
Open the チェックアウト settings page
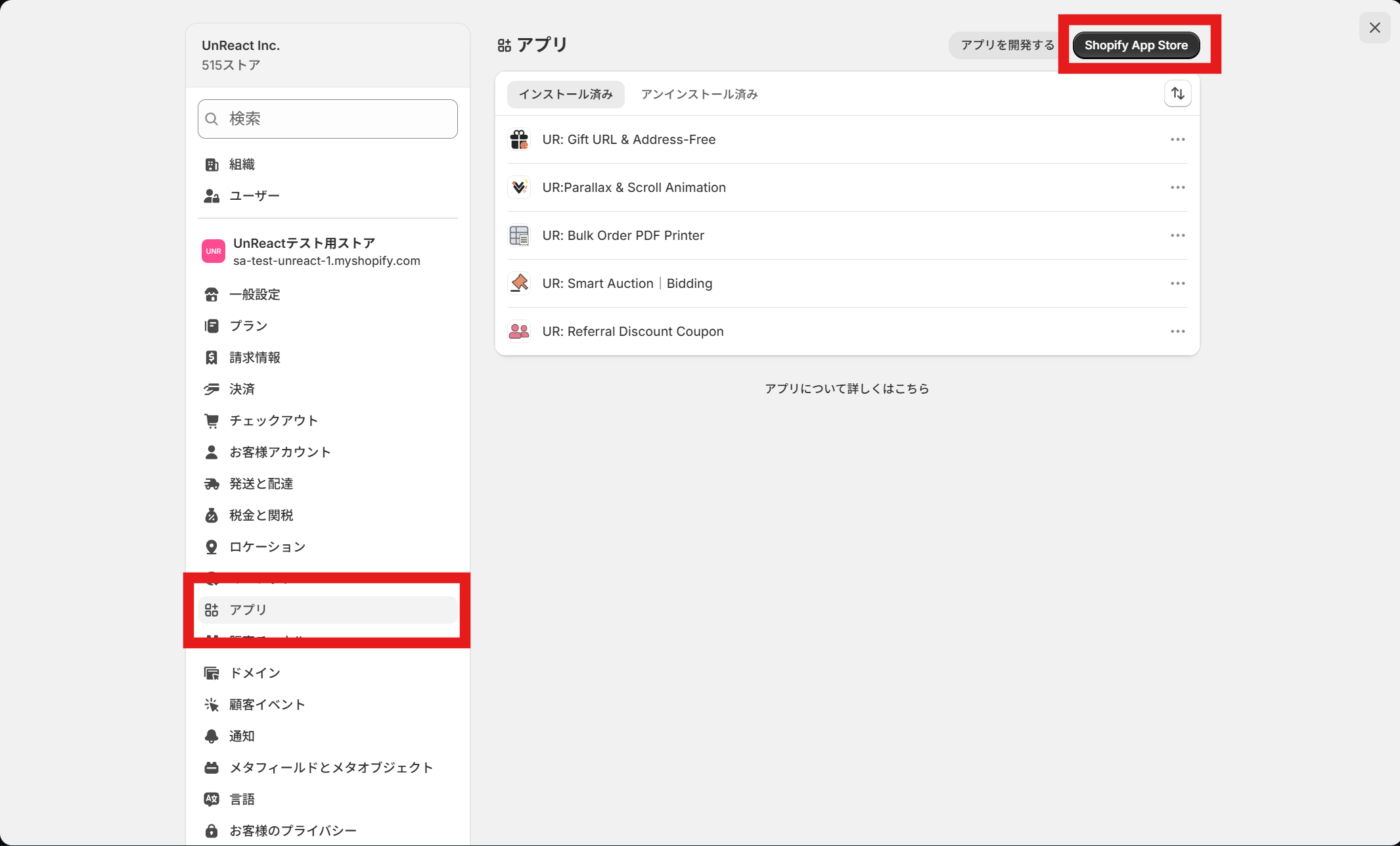click(327, 421)
